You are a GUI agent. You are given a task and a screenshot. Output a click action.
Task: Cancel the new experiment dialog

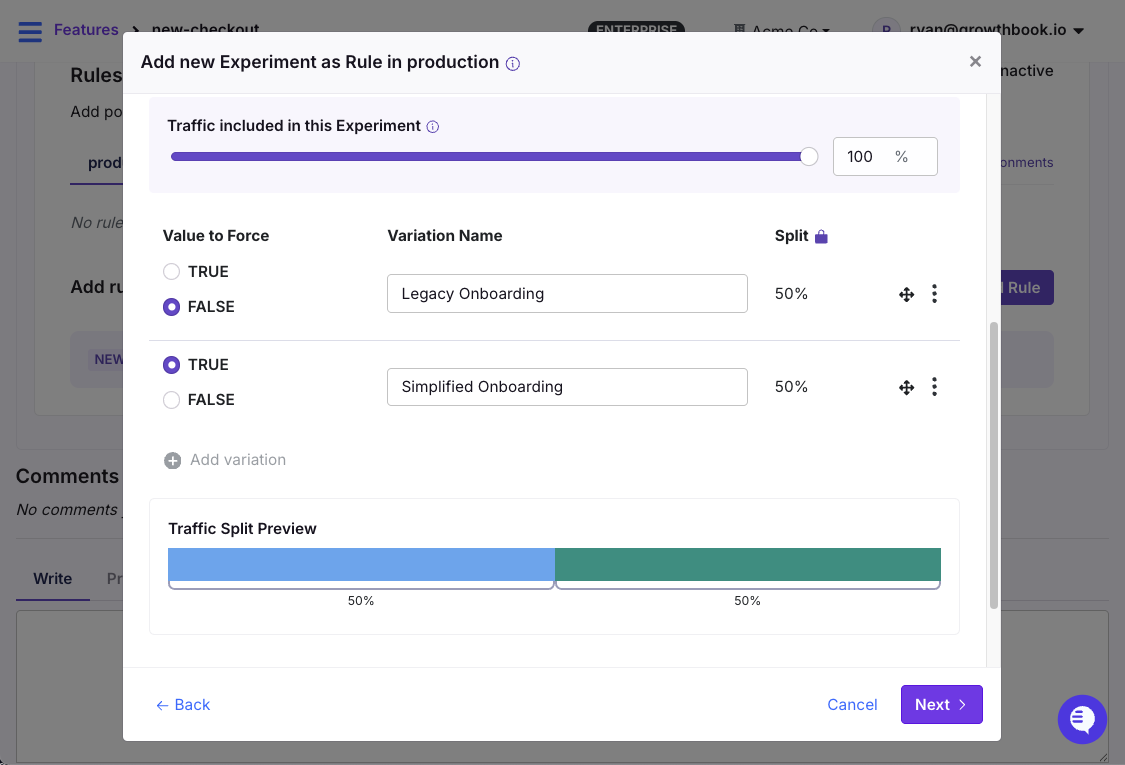[852, 704]
